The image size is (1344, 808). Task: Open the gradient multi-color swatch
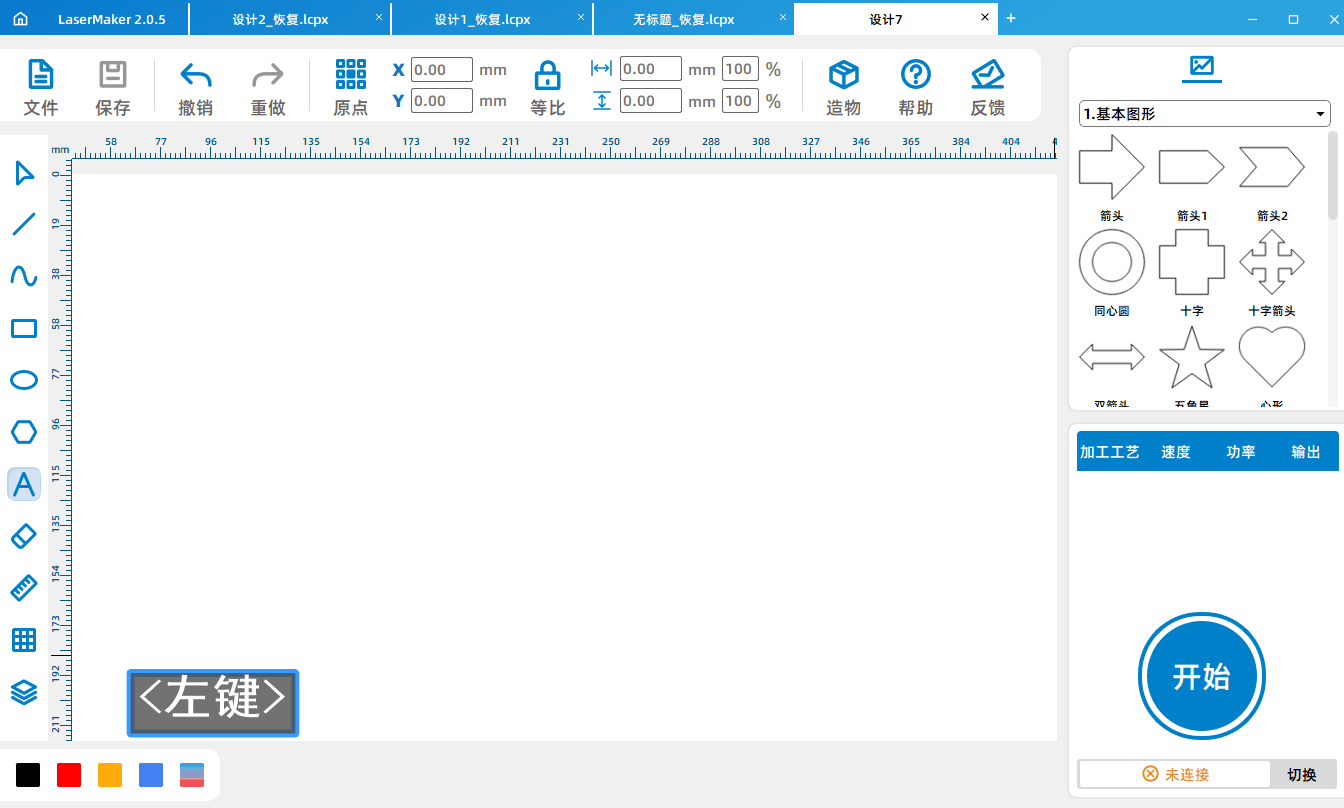[x=192, y=775]
